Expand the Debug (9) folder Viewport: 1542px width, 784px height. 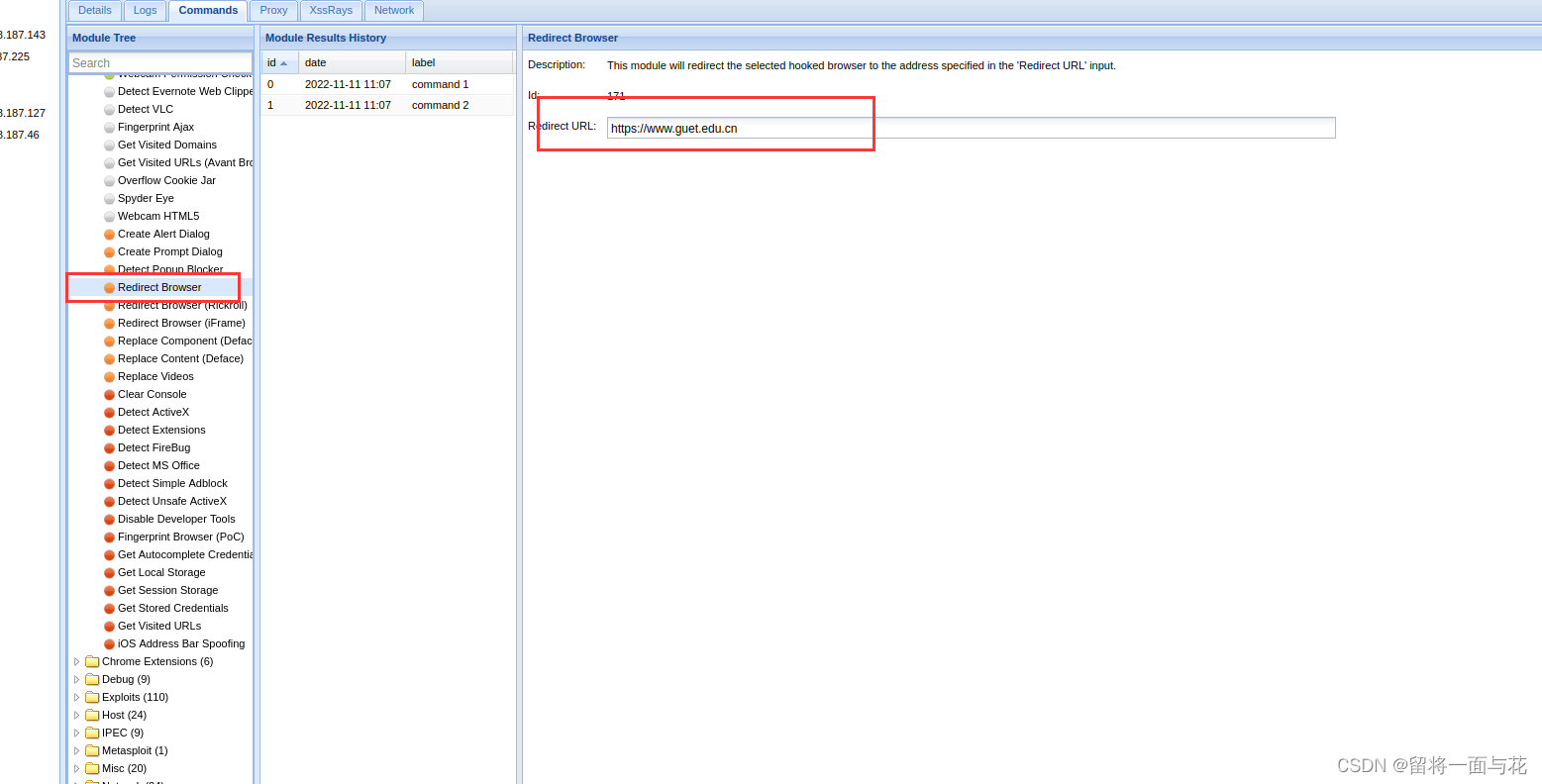(x=77, y=679)
